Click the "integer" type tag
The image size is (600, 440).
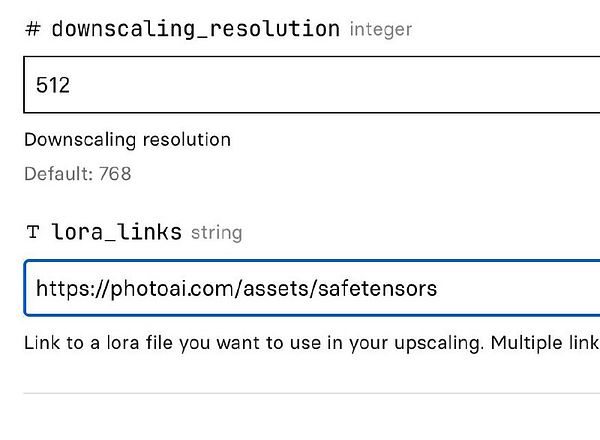tap(381, 29)
